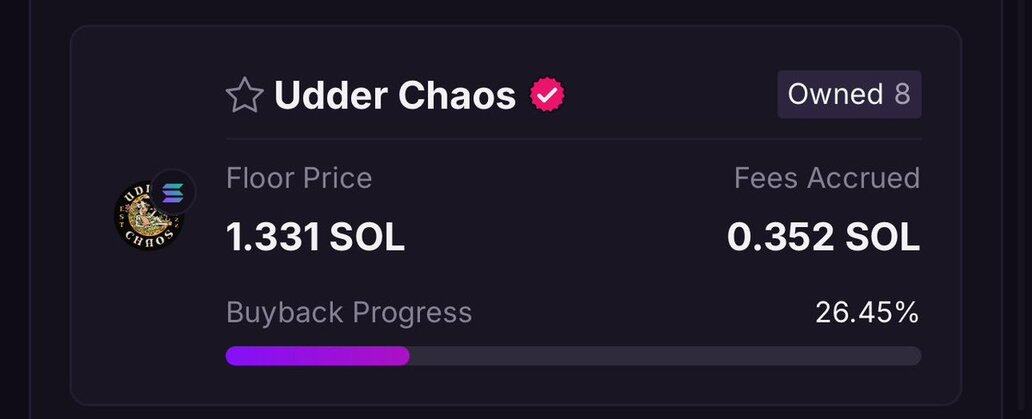Click the number 8 in Owned badge
The image size is (1032, 419).
point(902,94)
